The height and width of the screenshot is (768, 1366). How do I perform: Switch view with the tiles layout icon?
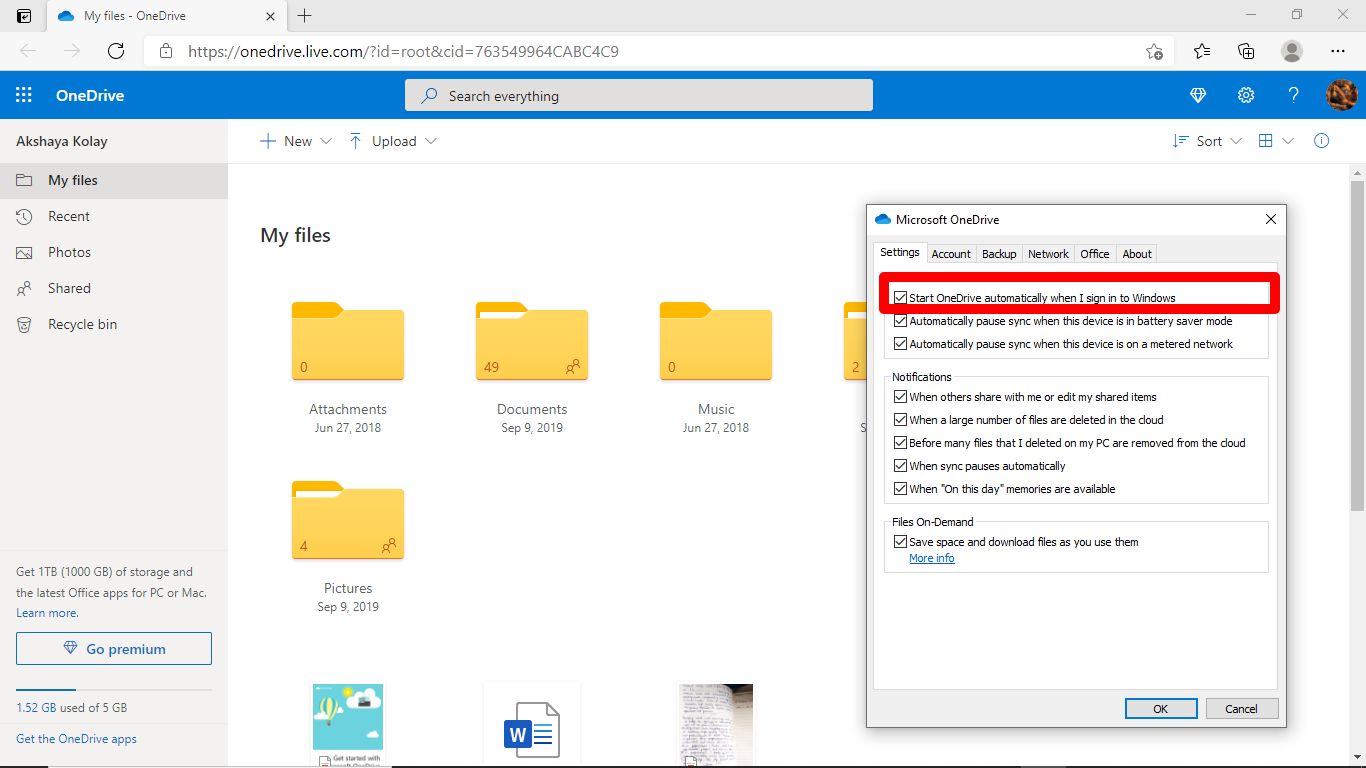click(x=1265, y=141)
